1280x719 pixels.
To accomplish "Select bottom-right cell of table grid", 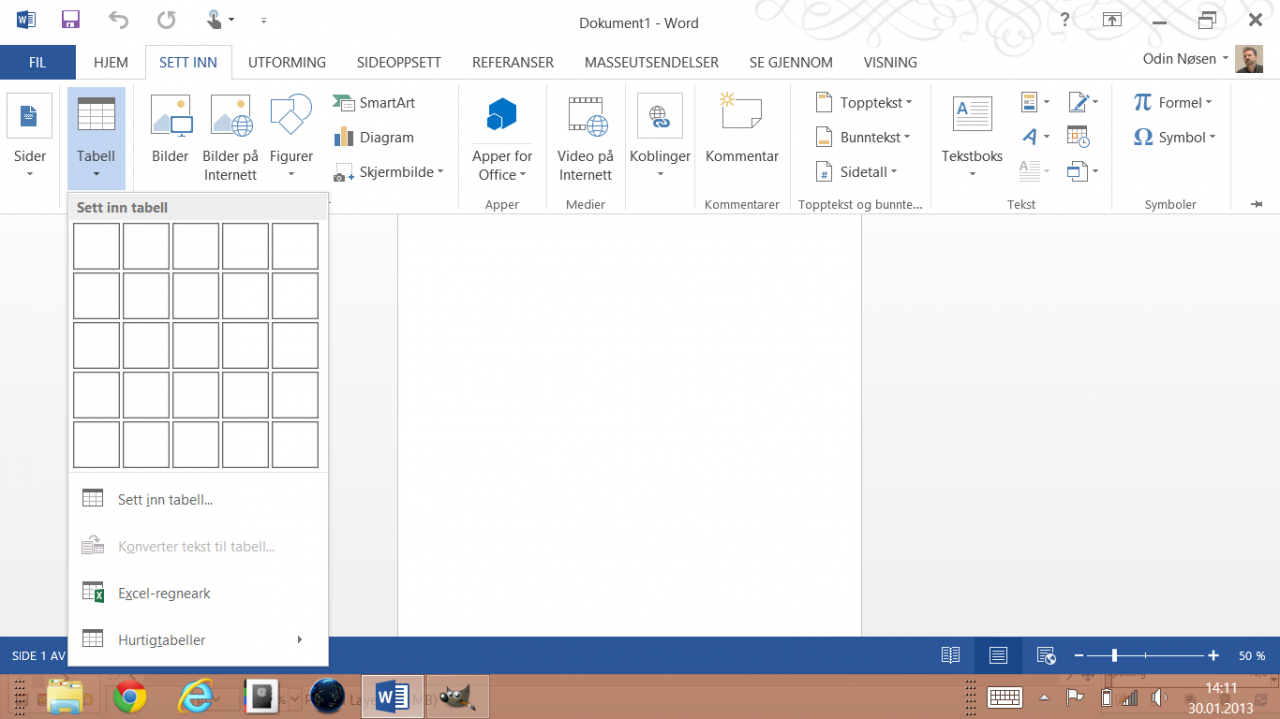I will pos(295,445).
